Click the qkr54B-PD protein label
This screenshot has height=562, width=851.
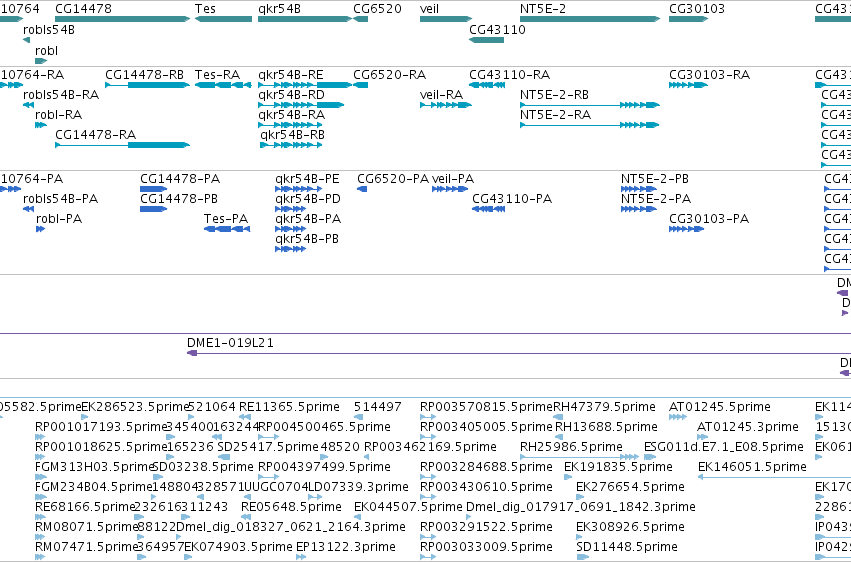(308, 199)
